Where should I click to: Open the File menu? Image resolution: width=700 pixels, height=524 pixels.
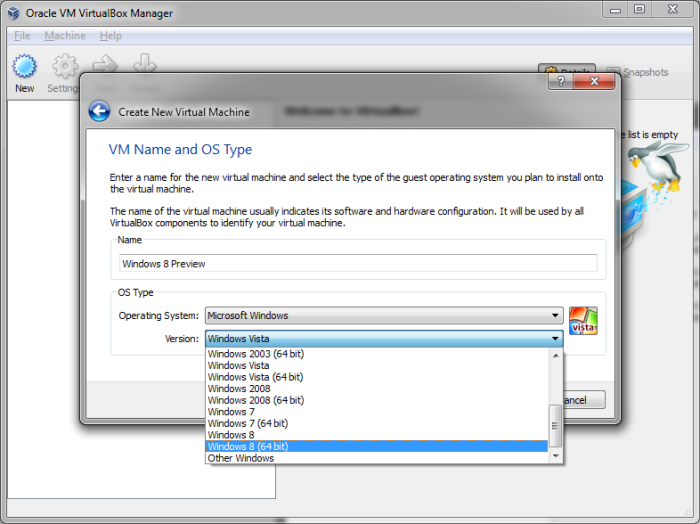[22, 36]
